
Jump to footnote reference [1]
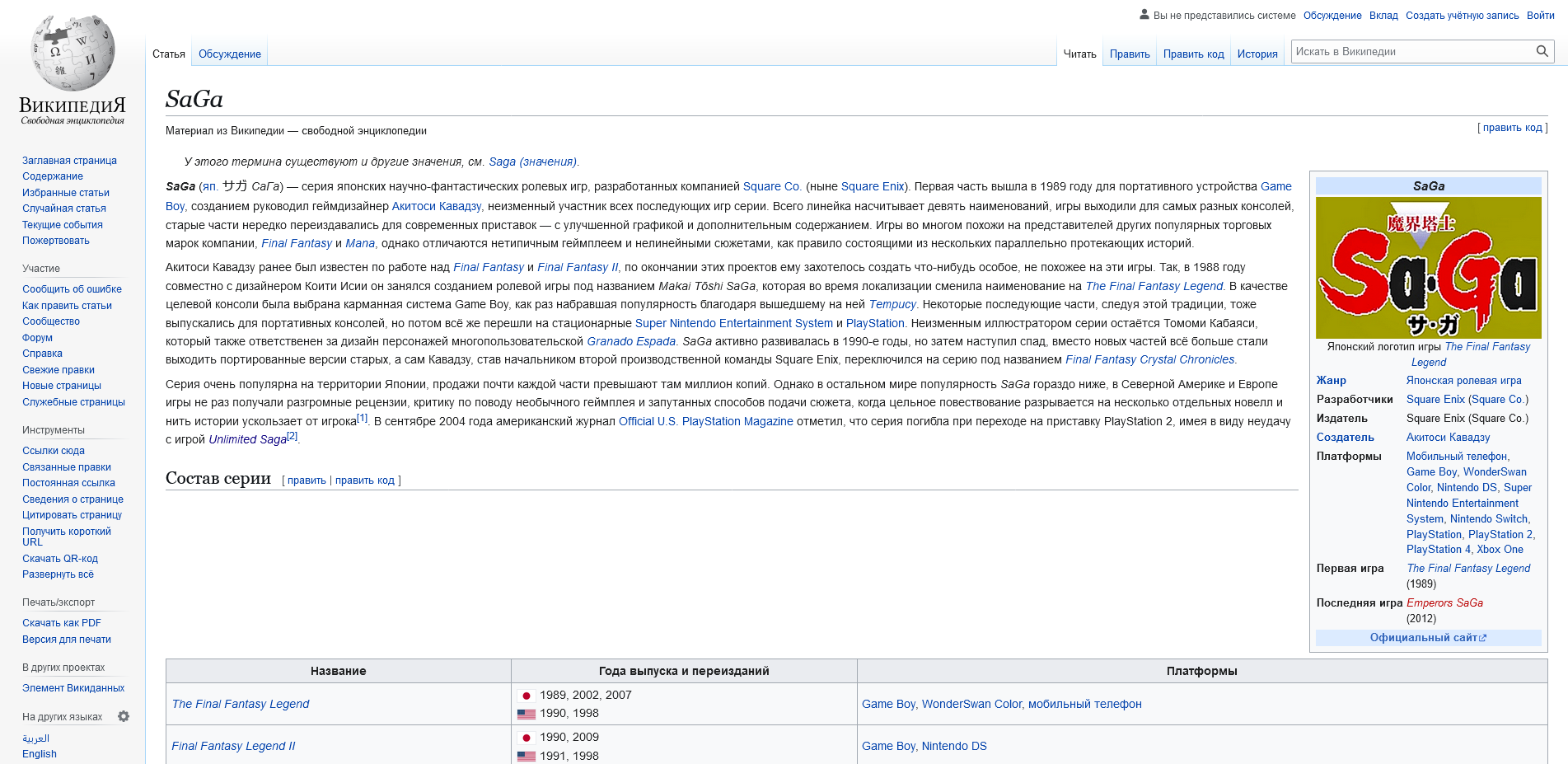click(x=363, y=418)
